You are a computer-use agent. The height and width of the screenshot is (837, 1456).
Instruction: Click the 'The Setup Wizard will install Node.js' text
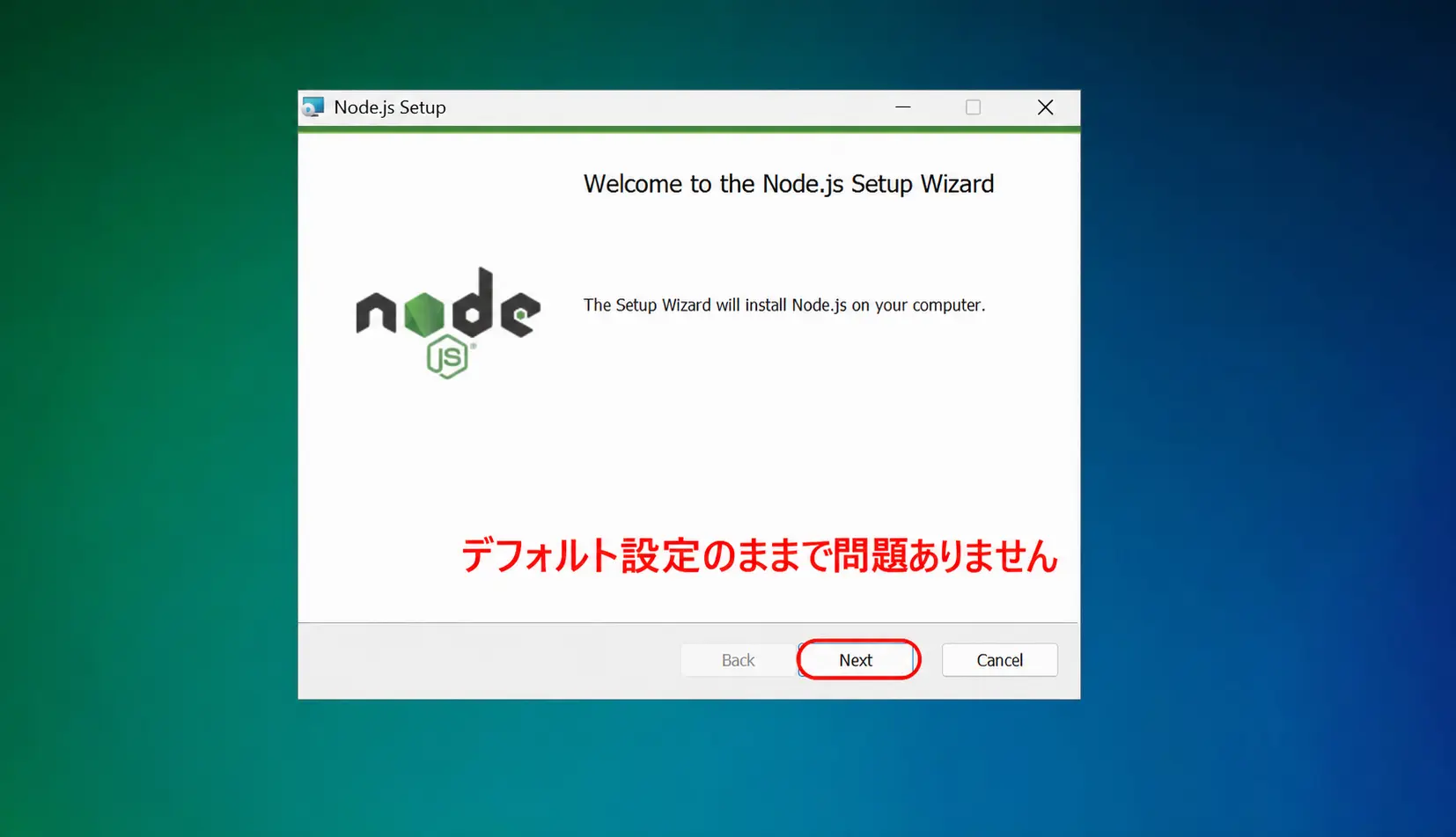pyautogui.click(x=784, y=305)
